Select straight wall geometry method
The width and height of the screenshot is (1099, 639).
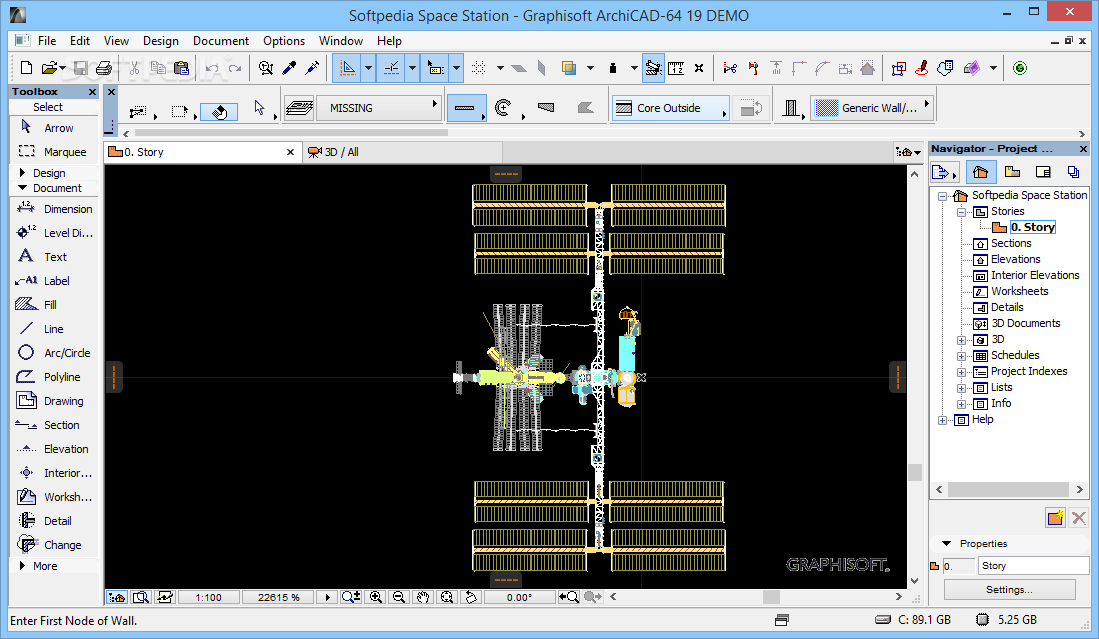[x=465, y=108]
